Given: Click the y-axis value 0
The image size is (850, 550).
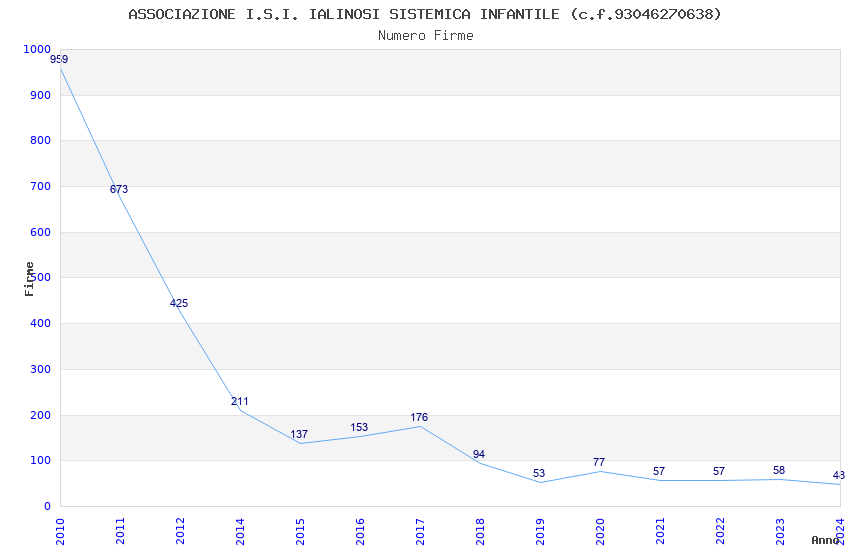Looking at the screenshot, I should point(48,507).
